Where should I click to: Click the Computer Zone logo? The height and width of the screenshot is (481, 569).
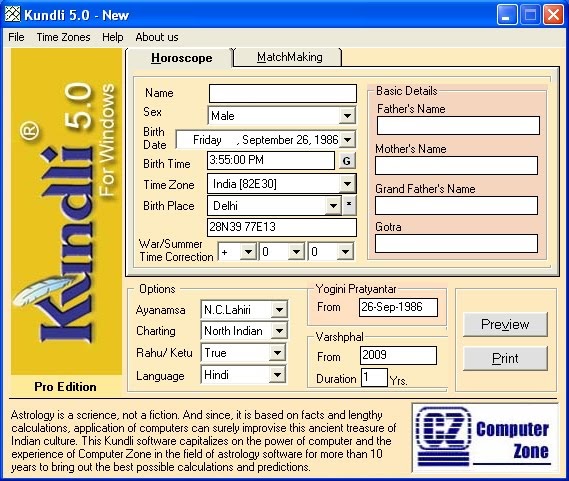[485, 438]
